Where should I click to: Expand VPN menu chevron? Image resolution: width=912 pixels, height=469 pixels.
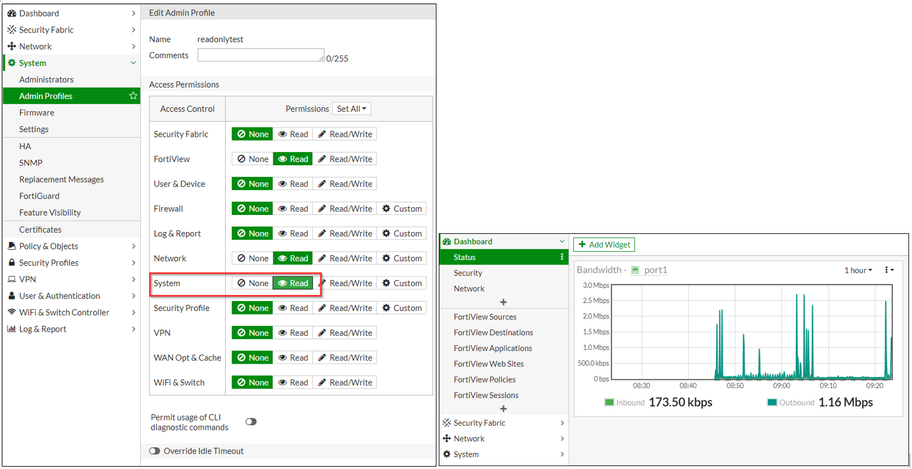point(133,279)
